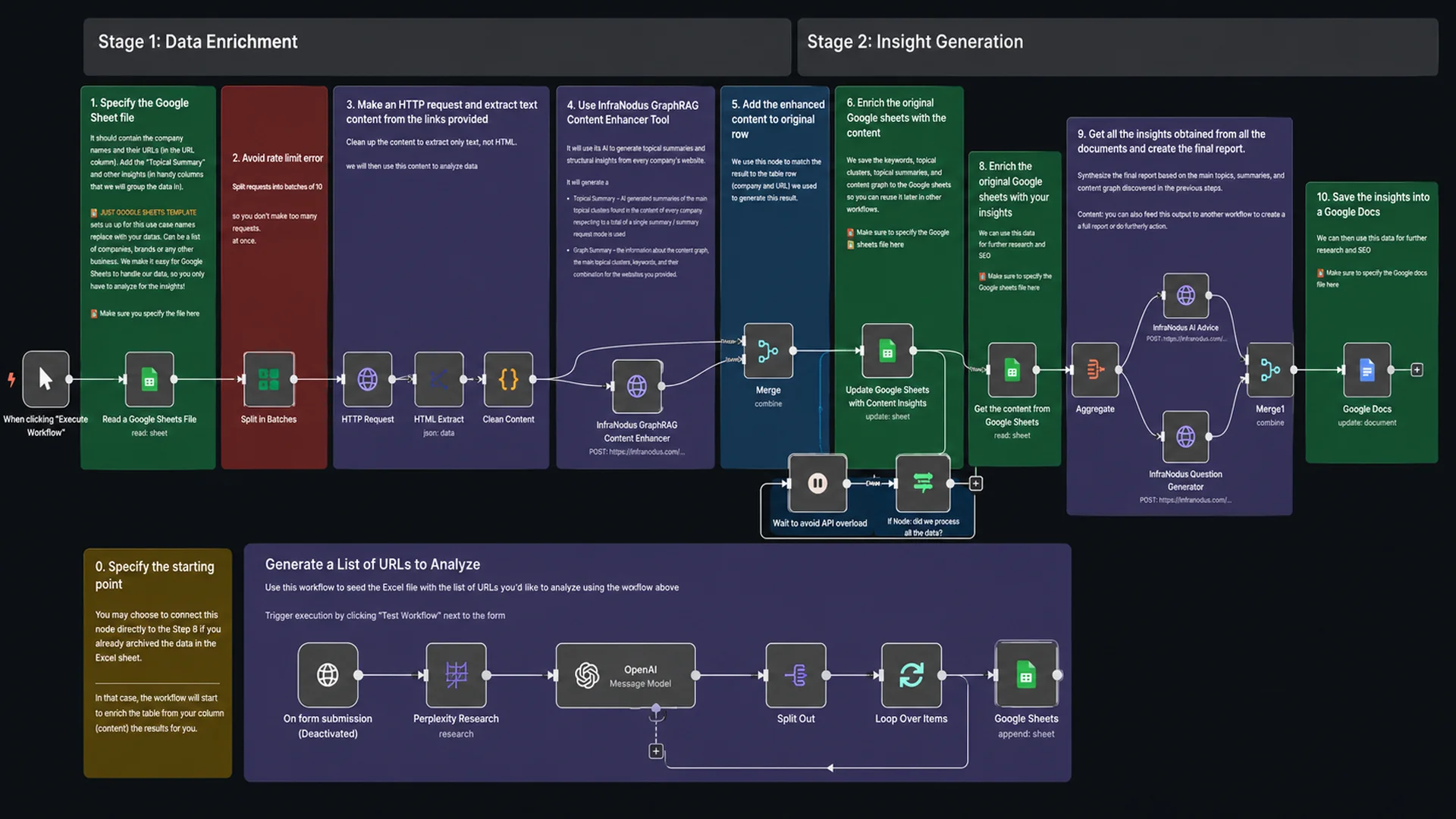The width and height of the screenshot is (1456, 819).
Task: Open the Merge1 combine node
Action: pos(1270,370)
